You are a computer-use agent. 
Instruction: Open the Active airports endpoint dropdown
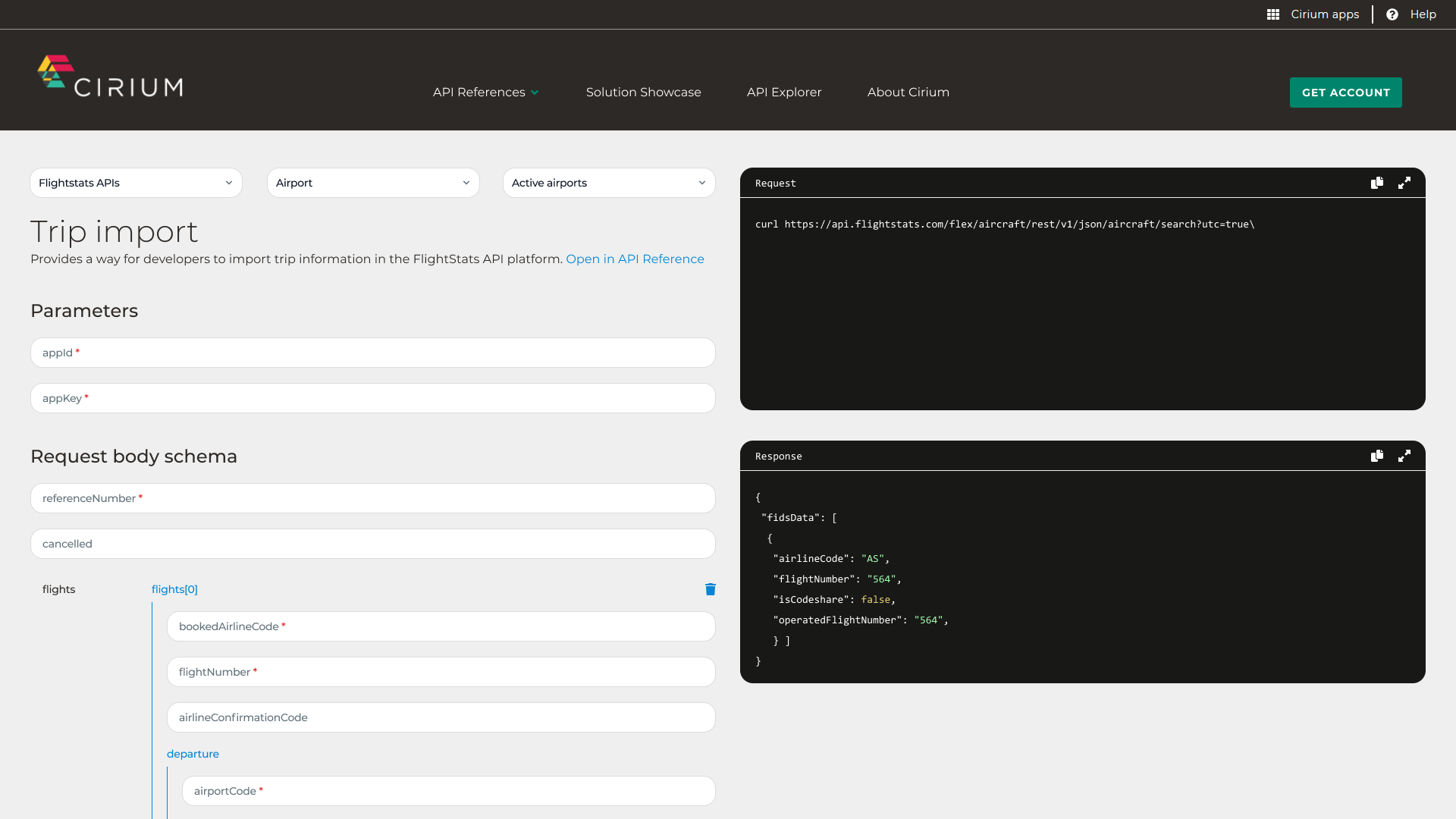click(609, 183)
